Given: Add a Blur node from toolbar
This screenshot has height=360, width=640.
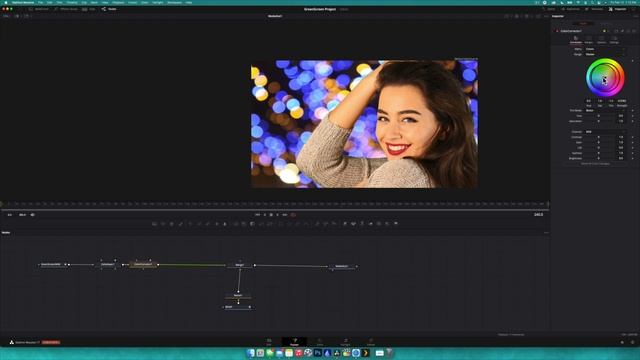Looking at the screenshot, I should 225,224.
